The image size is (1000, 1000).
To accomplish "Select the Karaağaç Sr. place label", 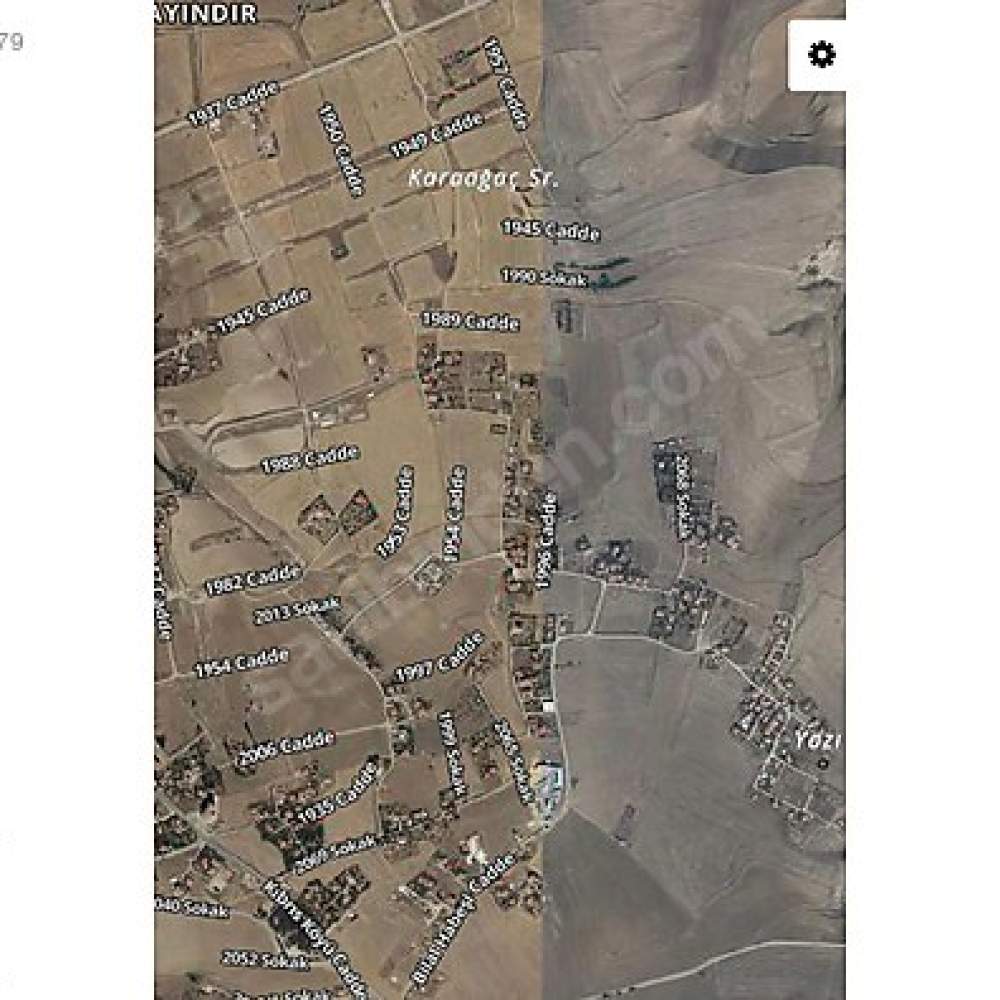I will [483, 178].
